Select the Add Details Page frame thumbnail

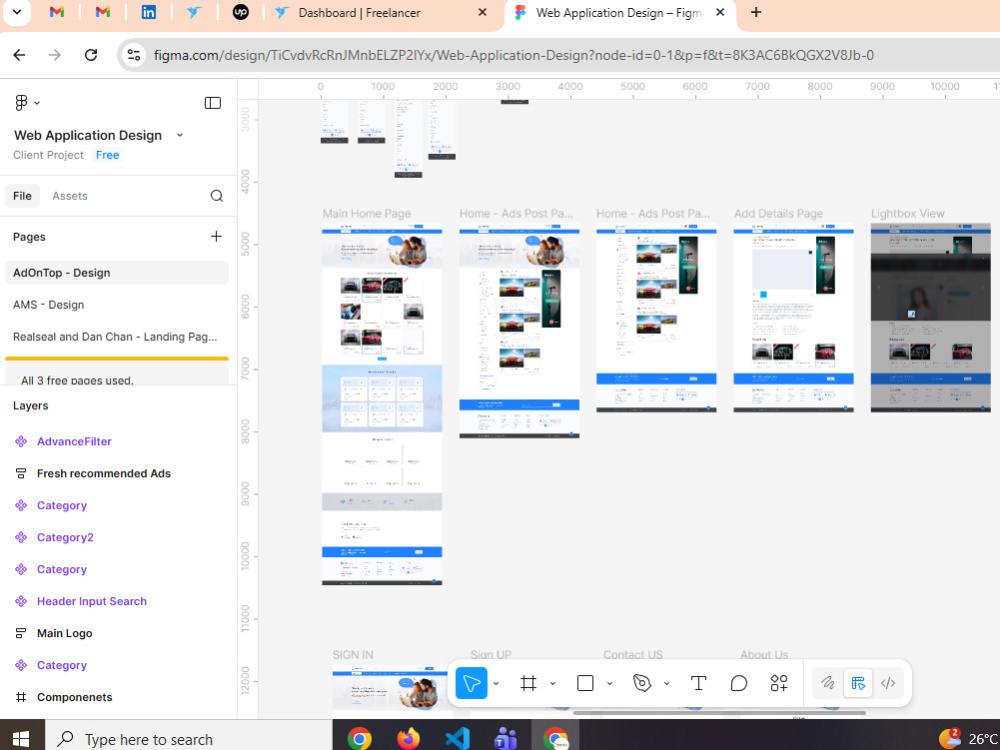[793, 318]
